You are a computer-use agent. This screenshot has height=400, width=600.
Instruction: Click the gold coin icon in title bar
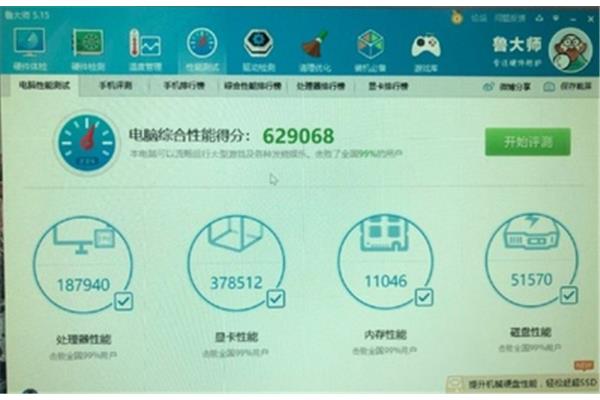point(457,17)
